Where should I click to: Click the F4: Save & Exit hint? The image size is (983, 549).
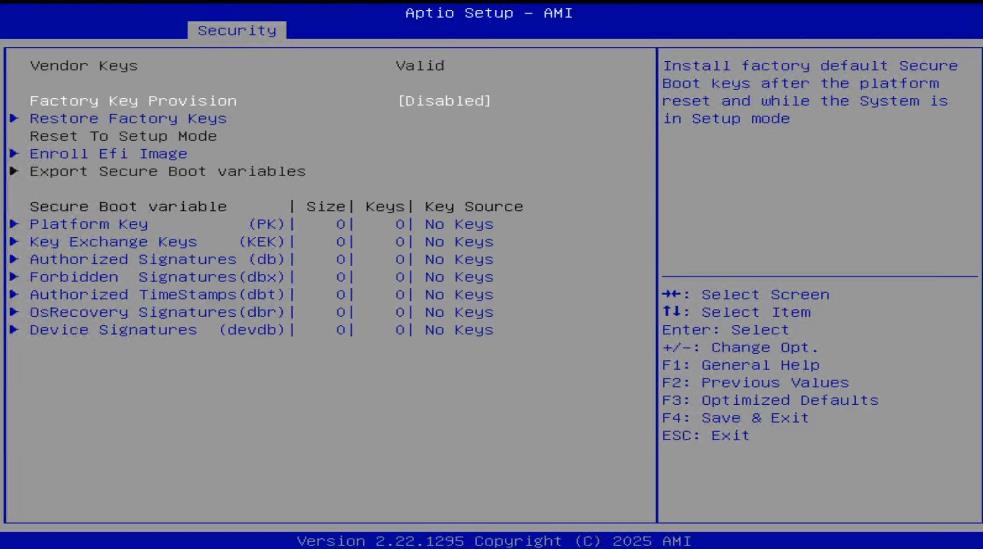pyautogui.click(x=735, y=417)
